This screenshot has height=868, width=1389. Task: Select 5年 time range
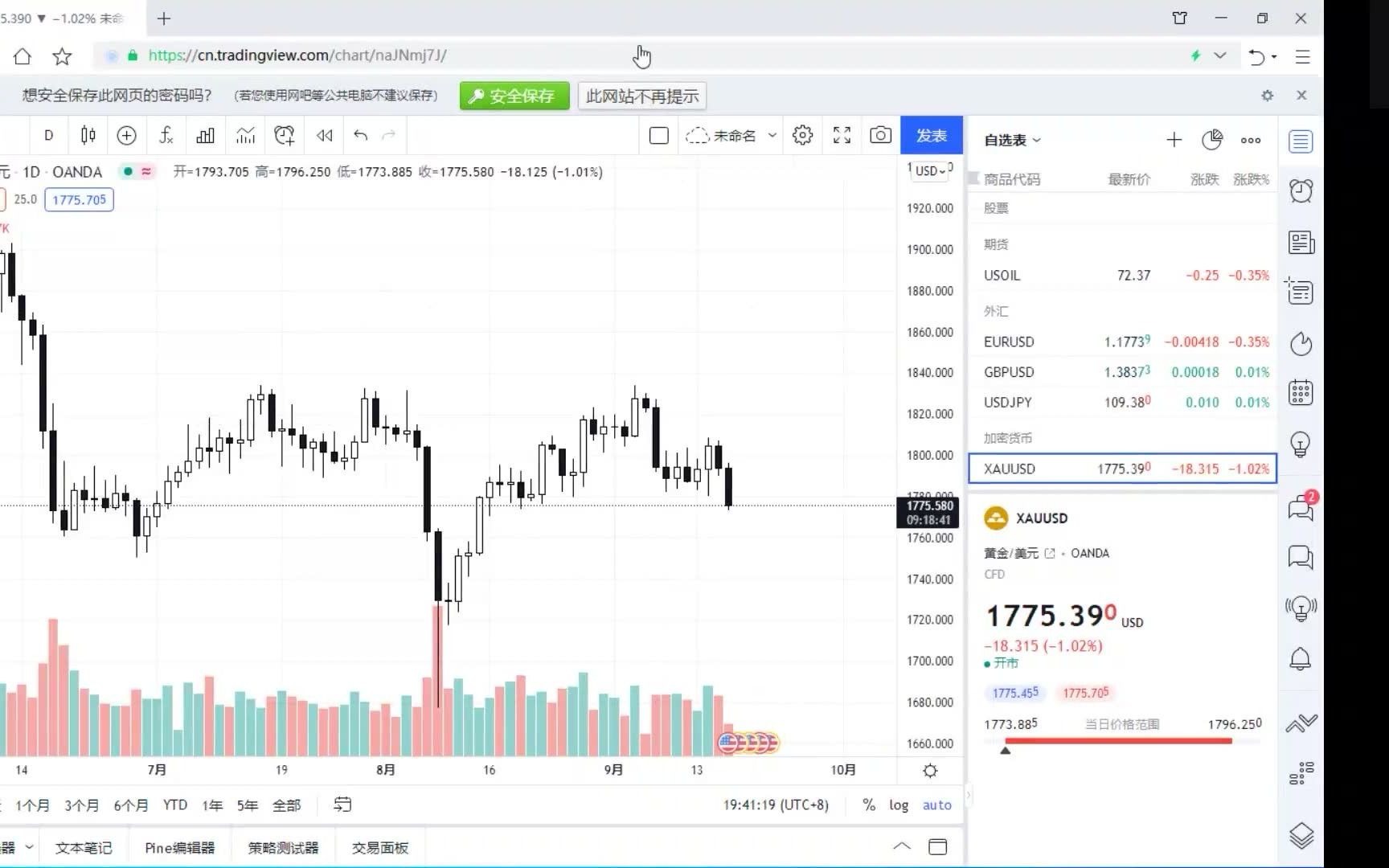[x=248, y=805]
